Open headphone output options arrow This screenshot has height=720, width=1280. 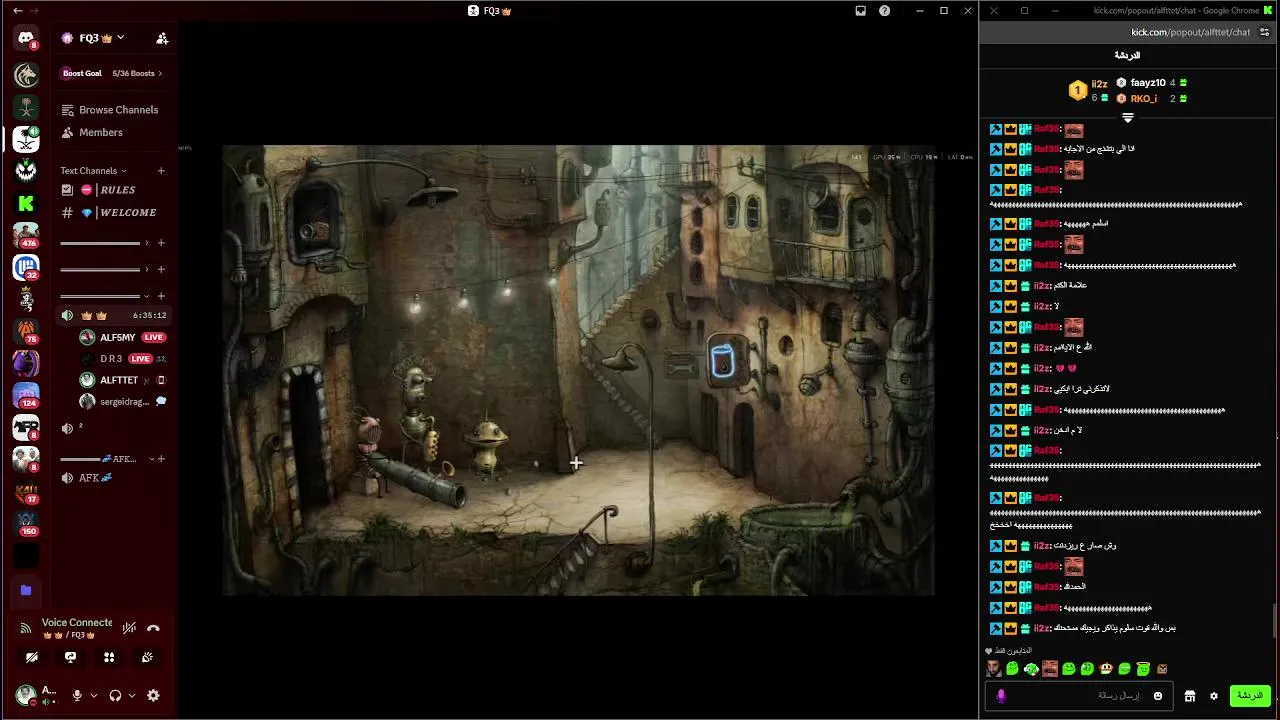[x=131, y=695]
